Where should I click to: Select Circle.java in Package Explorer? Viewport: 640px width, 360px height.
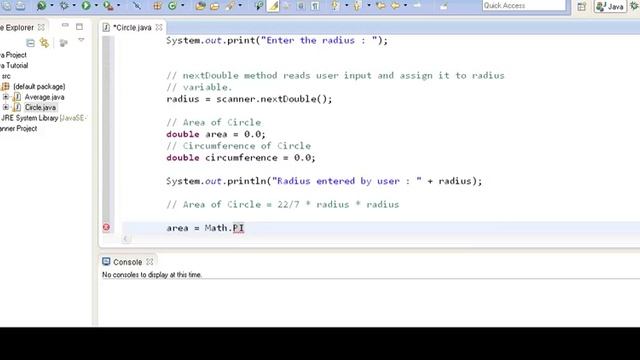[40, 107]
